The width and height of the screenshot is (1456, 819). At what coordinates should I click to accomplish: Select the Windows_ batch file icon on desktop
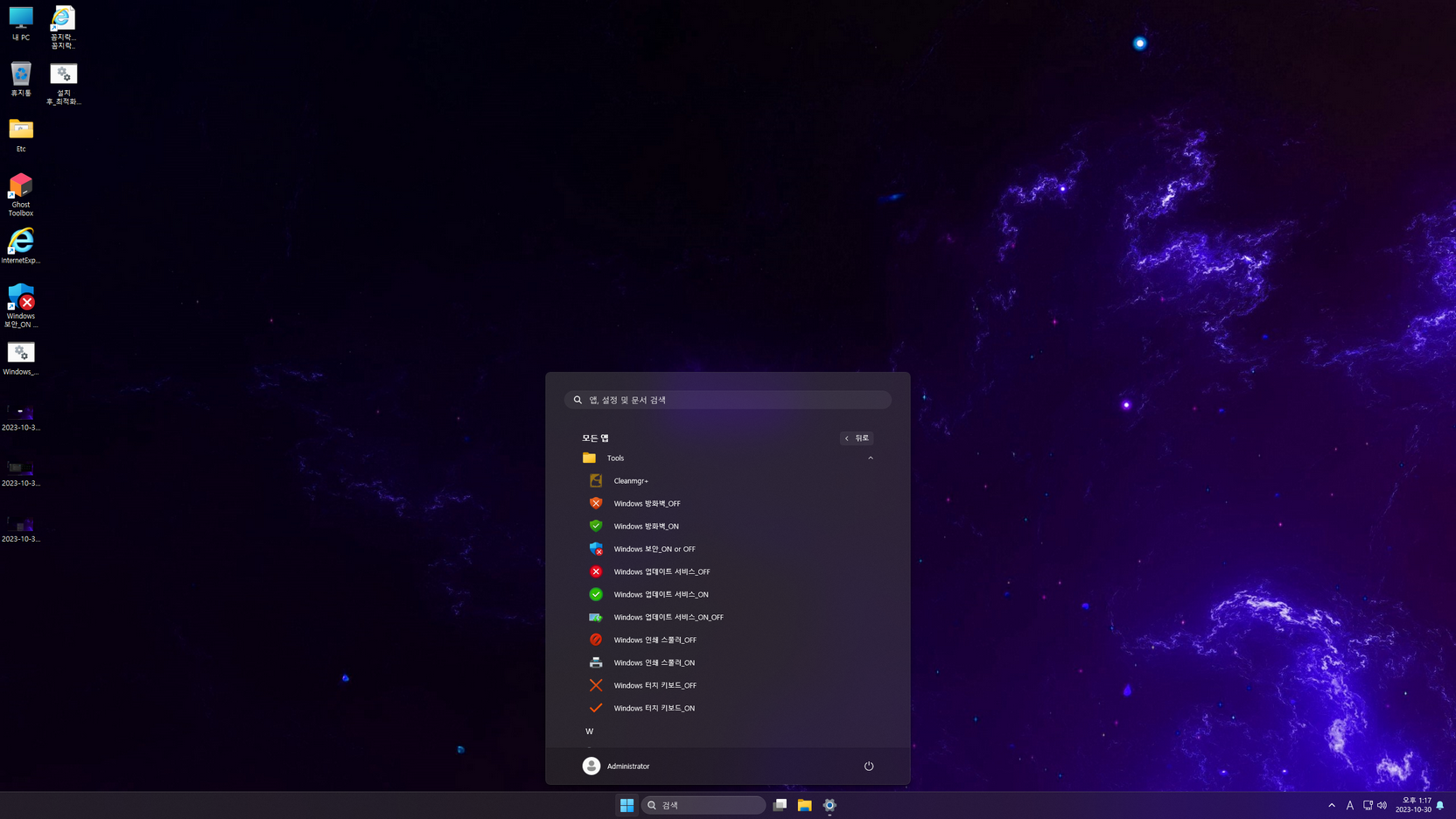[x=21, y=358]
